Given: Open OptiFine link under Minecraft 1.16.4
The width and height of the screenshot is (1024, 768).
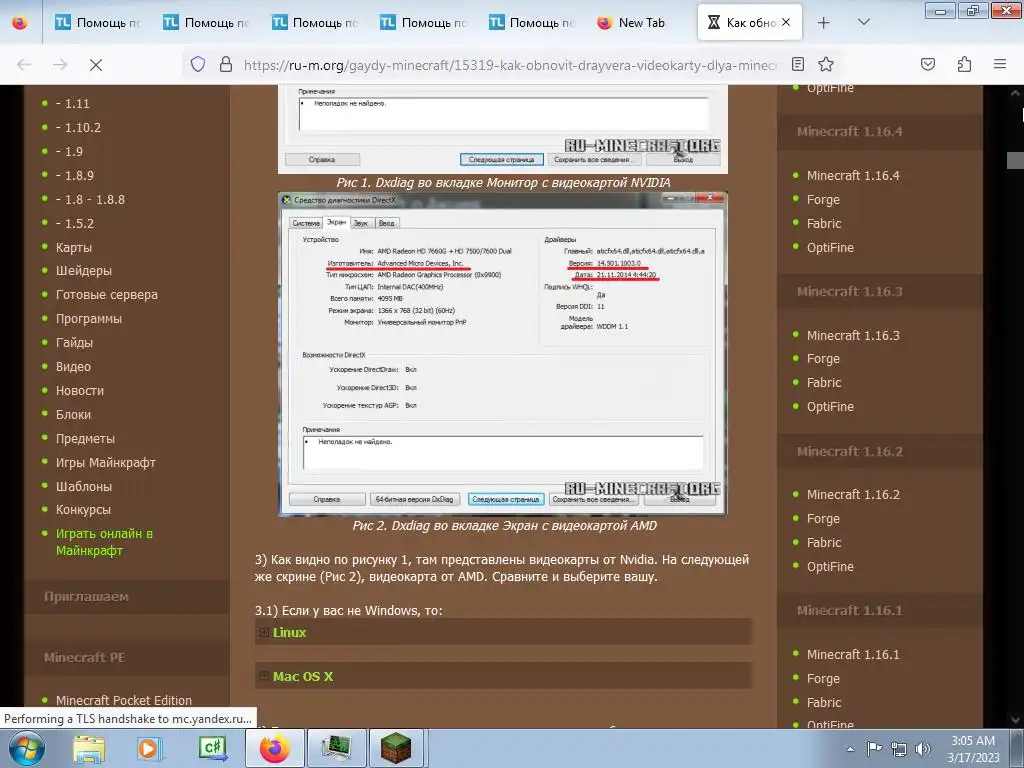Looking at the screenshot, I should click(x=830, y=248).
